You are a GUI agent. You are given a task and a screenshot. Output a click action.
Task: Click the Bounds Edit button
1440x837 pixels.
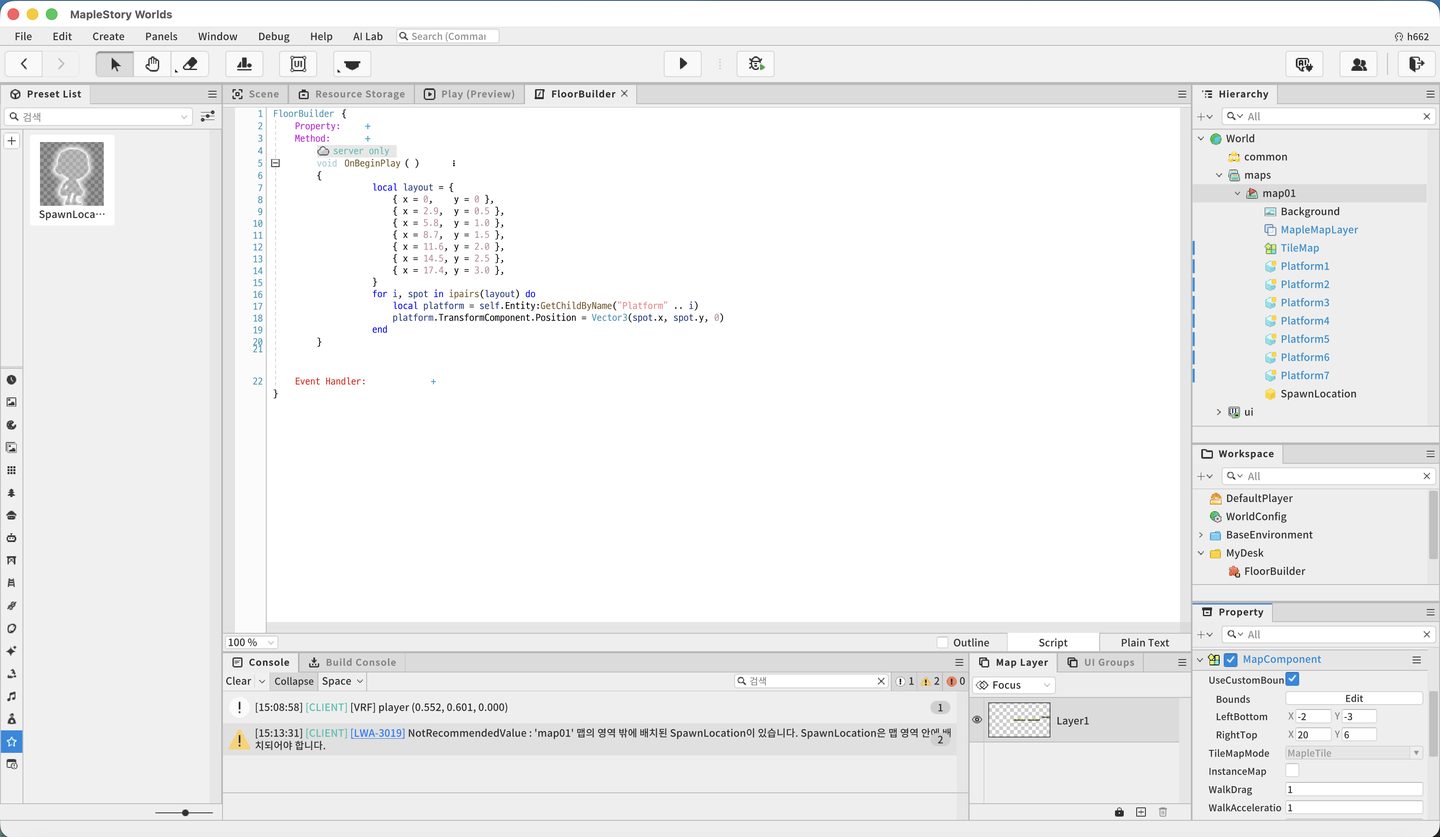coord(1354,699)
